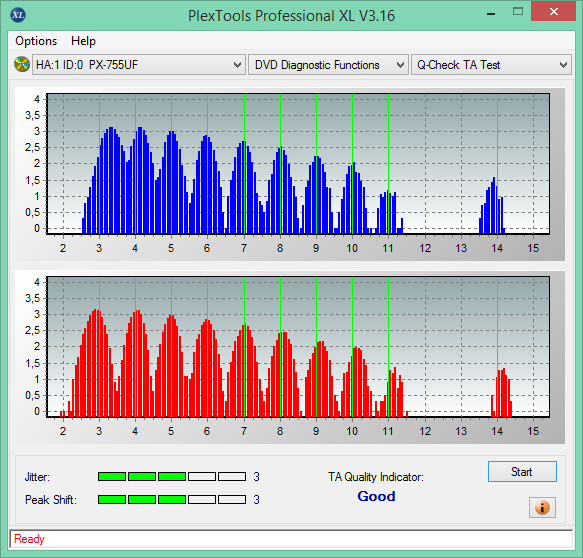Click the Good quality result text
The height and width of the screenshot is (558, 583).
point(376,496)
